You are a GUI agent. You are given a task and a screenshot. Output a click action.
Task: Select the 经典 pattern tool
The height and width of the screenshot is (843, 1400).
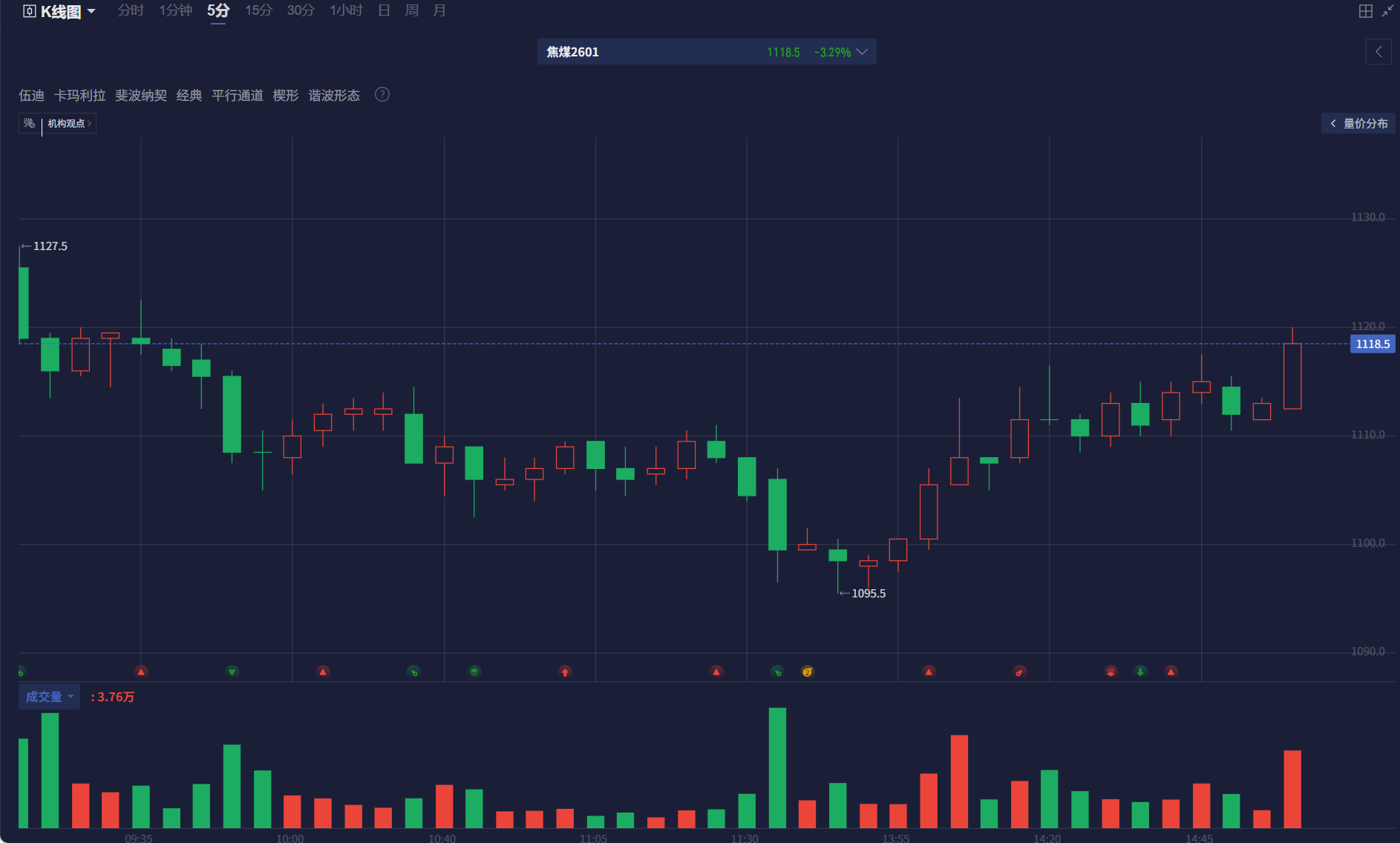pos(189,95)
